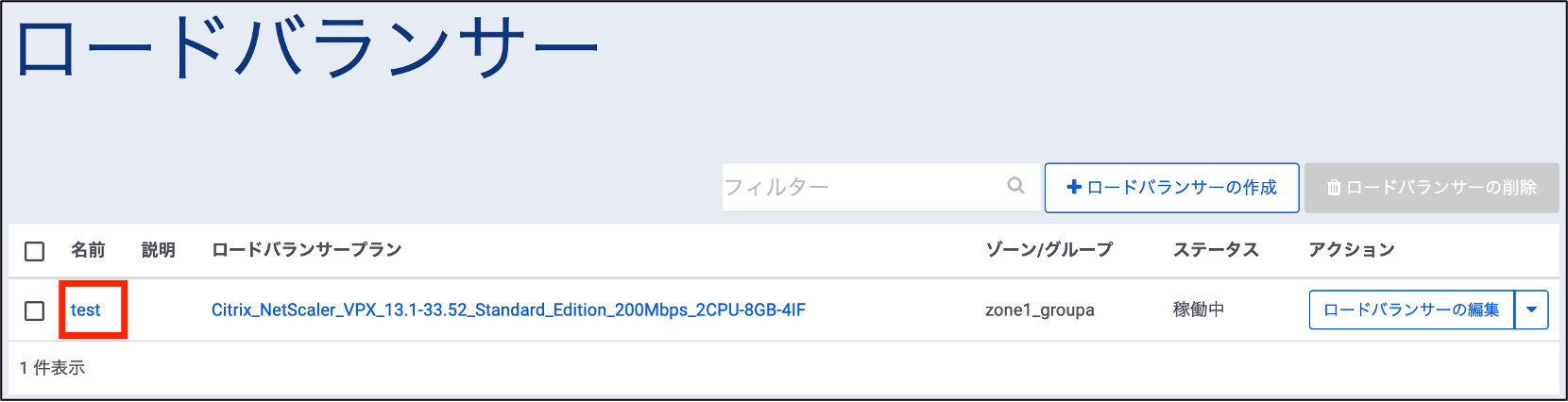Select the checkbox for the test row
Image resolution: width=1568 pixels, height=402 pixels.
(35, 310)
